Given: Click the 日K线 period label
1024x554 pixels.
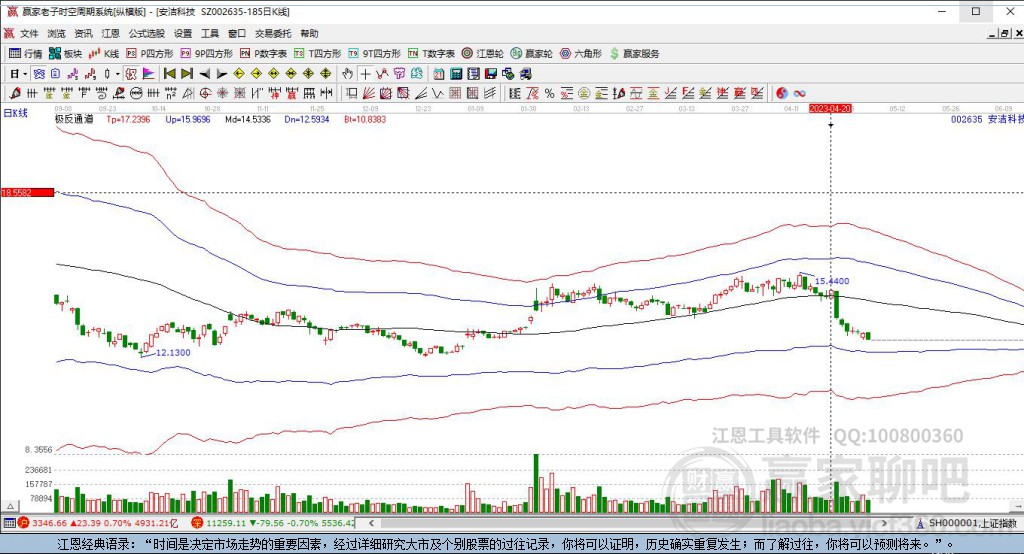Looking at the screenshot, I should pos(16,113).
